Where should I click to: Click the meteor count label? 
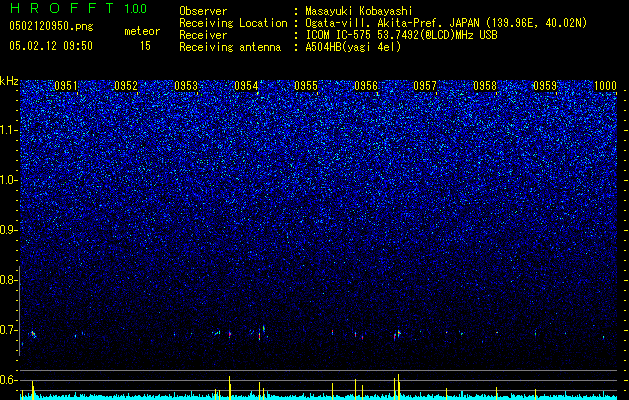tap(142, 31)
